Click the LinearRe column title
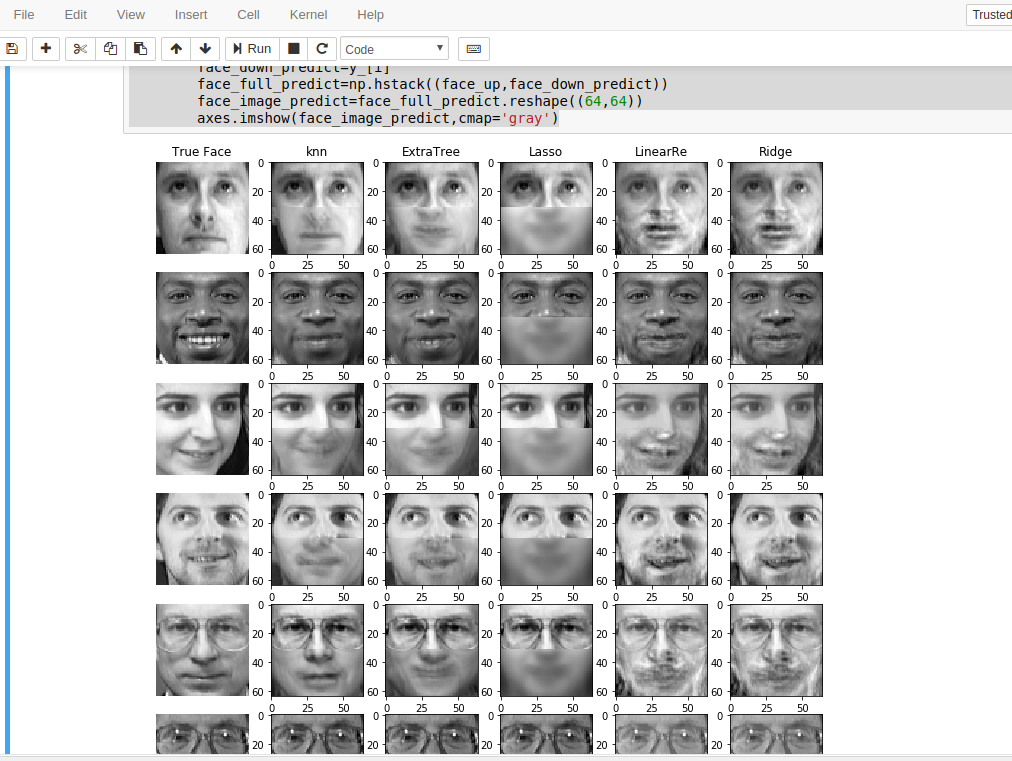The height and width of the screenshot is (761, 1012). 660,152
